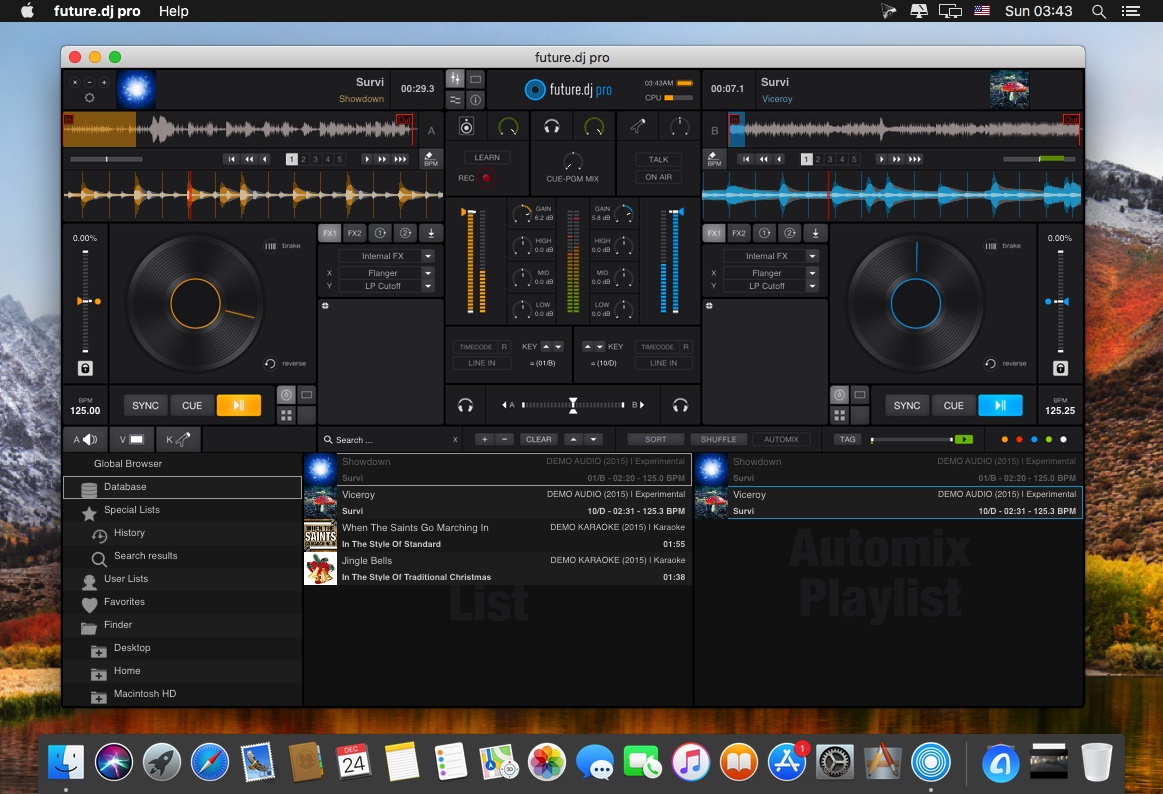Enable SYNC on deck A
The width and height of the screenshot is (1163, 794).
click(x=144, y=405)
